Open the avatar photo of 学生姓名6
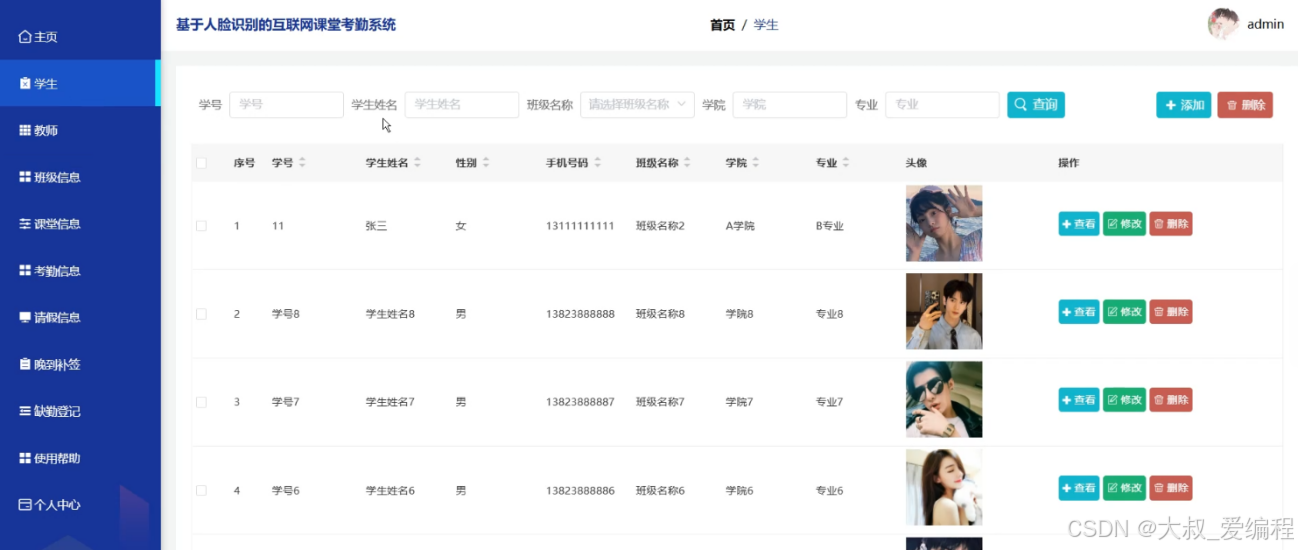The height and width of the screenshot is (550, 1298). (x=944, y=488)
